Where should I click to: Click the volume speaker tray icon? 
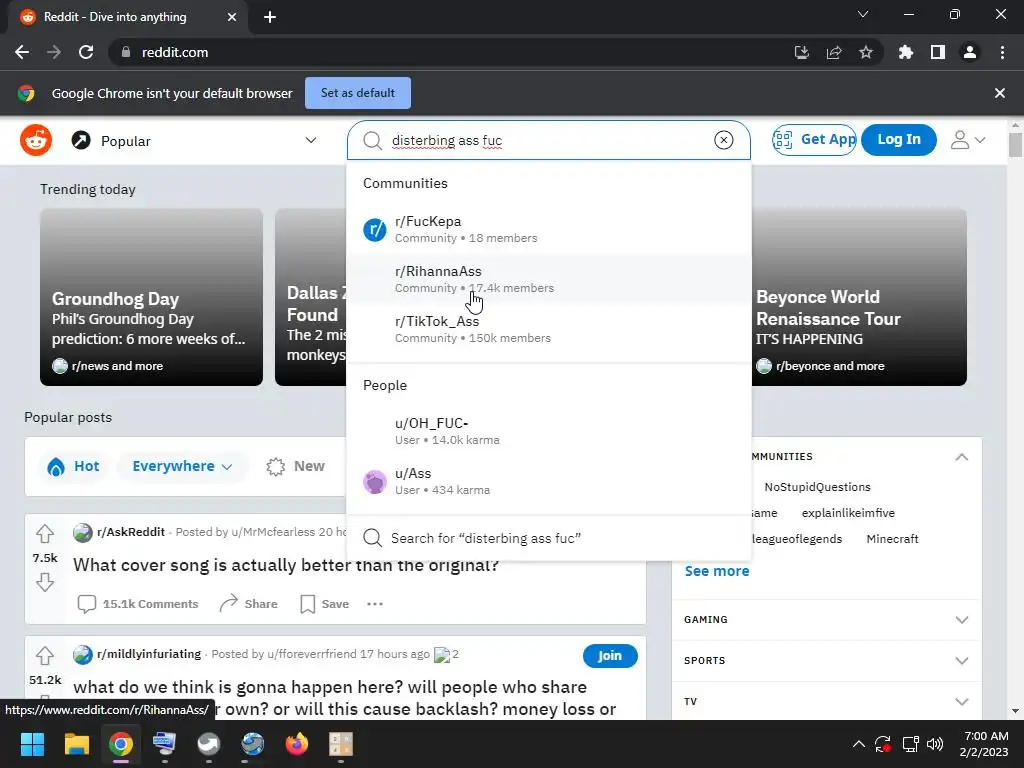click(x=935, y=744)
